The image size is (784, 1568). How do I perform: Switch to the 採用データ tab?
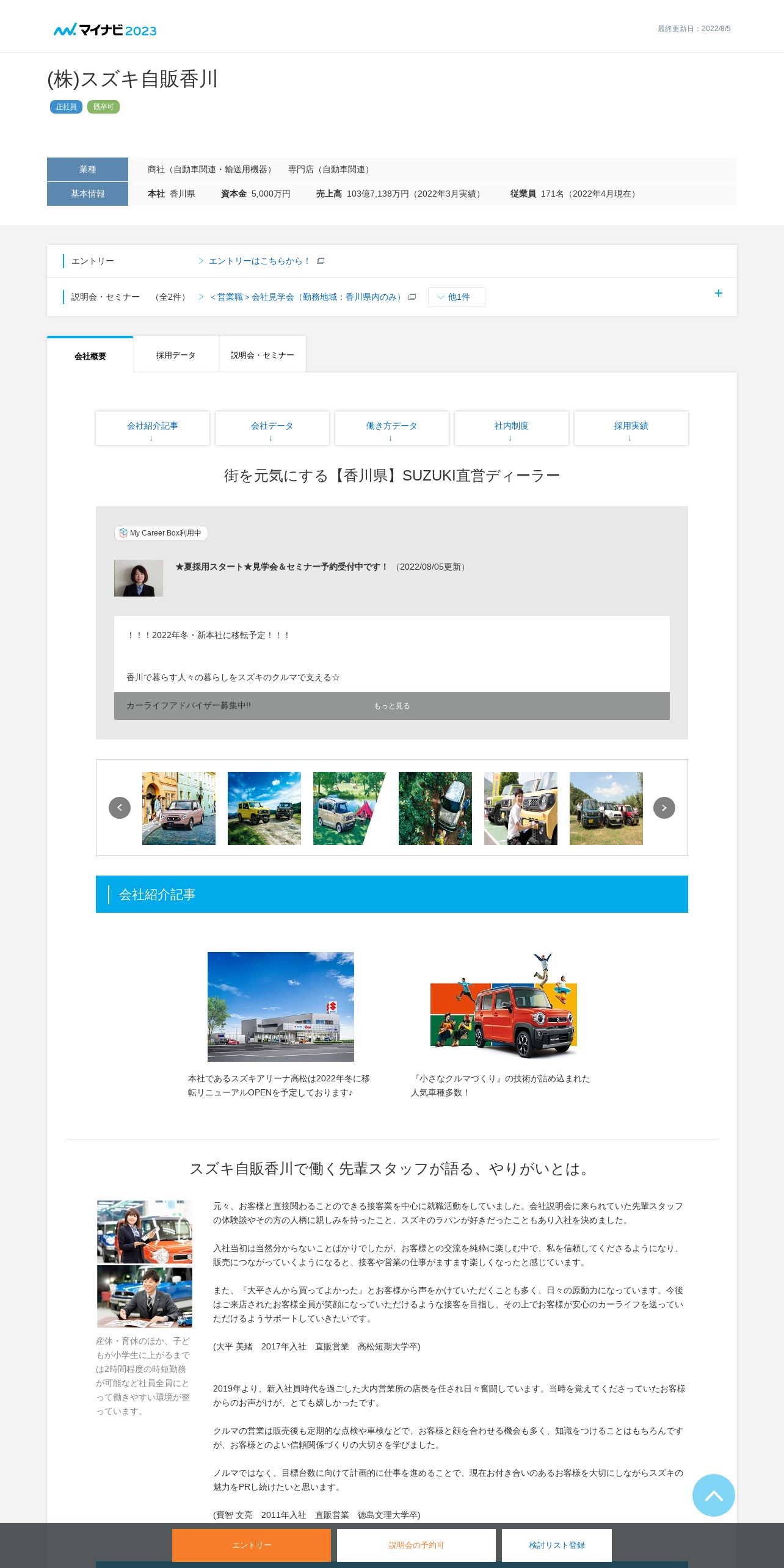pos(176,355)
